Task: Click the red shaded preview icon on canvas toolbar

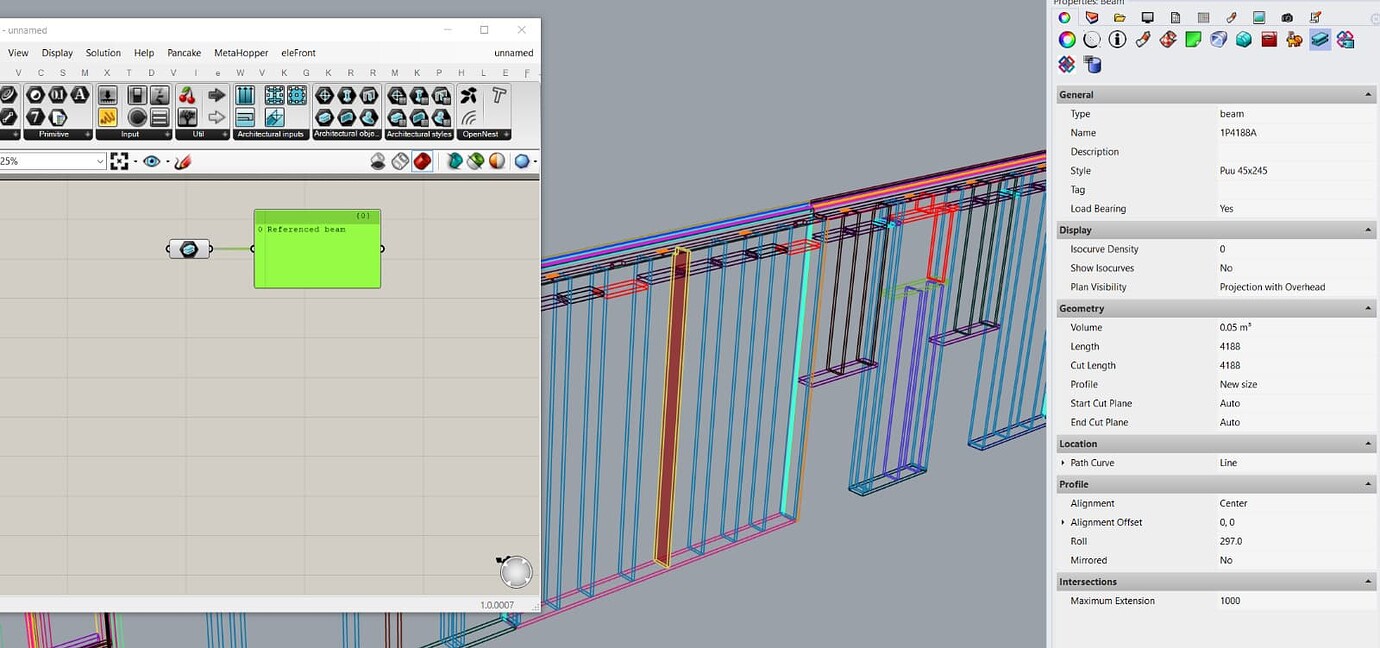Action: tap(422, 161)
